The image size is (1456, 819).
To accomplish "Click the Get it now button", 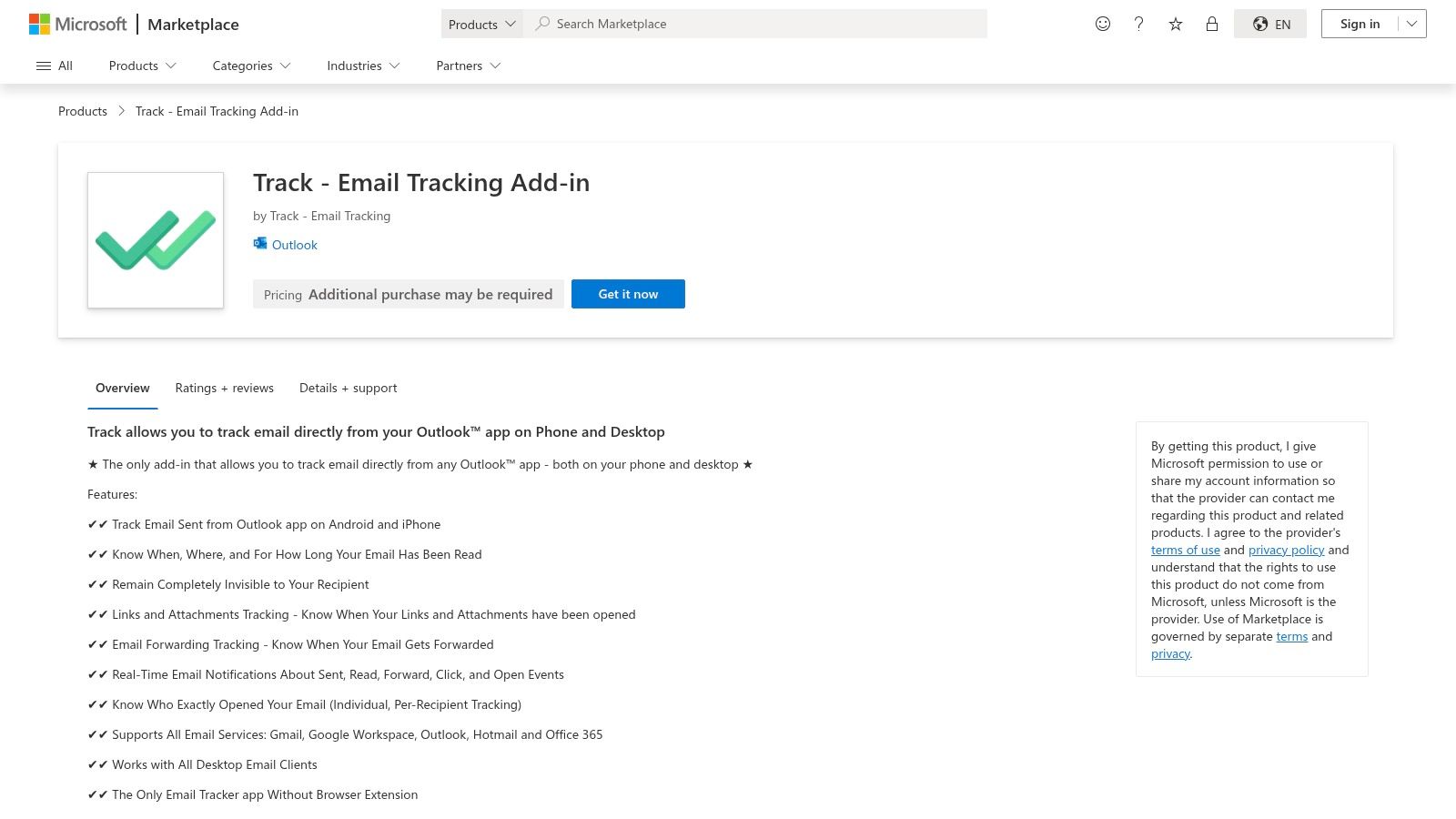I will pos(628,293).
